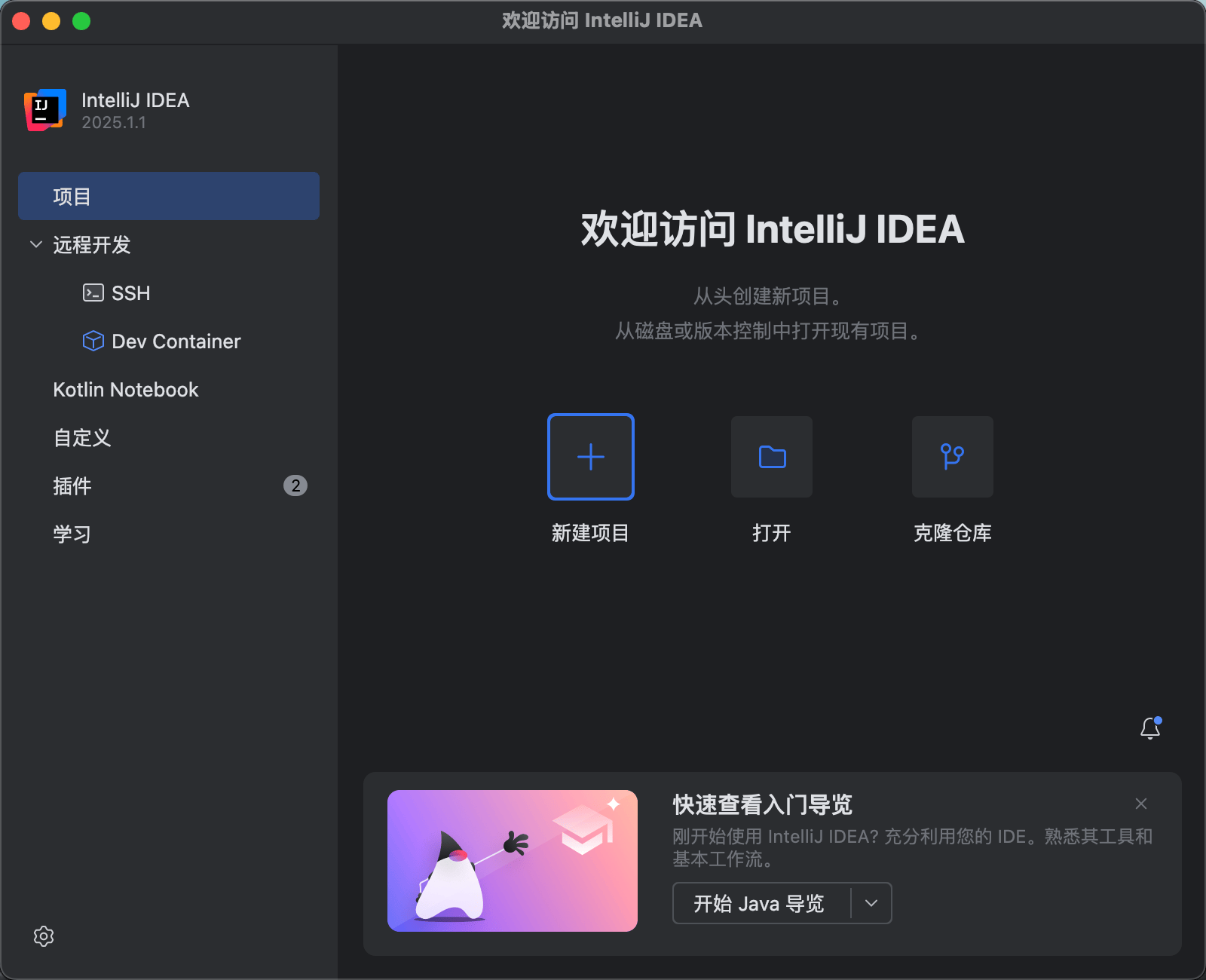Select the Open (打开) folder icon
Viewport: 1206px width, 980px height.
point(771,457)
